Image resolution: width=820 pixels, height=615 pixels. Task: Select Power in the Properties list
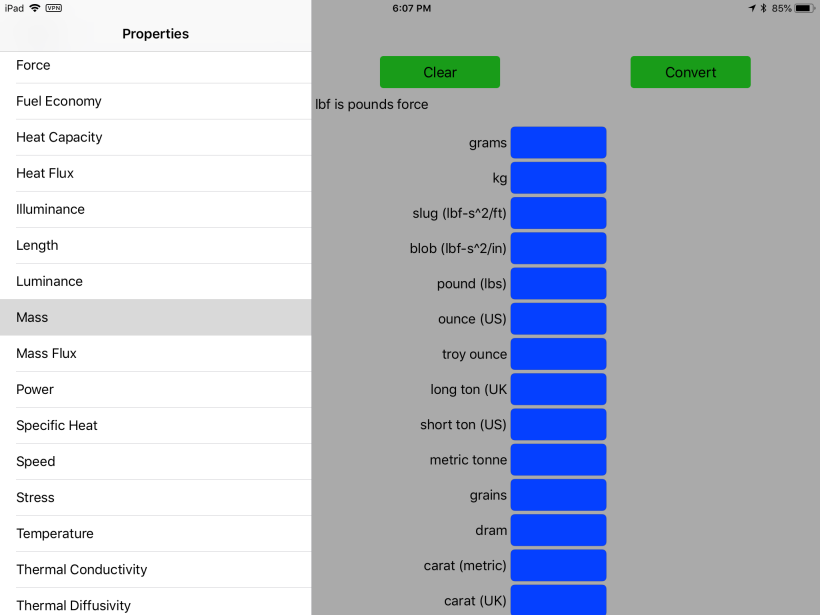click(x=155, y=390)
